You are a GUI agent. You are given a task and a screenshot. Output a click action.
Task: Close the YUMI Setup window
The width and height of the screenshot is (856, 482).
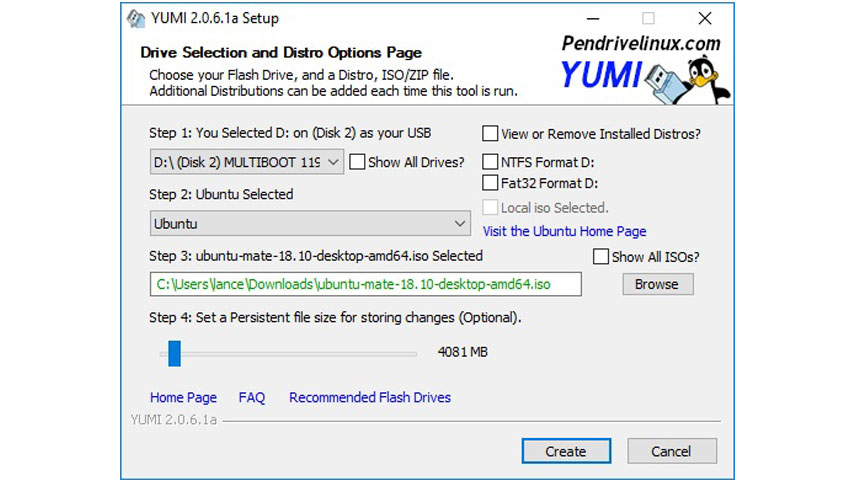coord(705,19)
